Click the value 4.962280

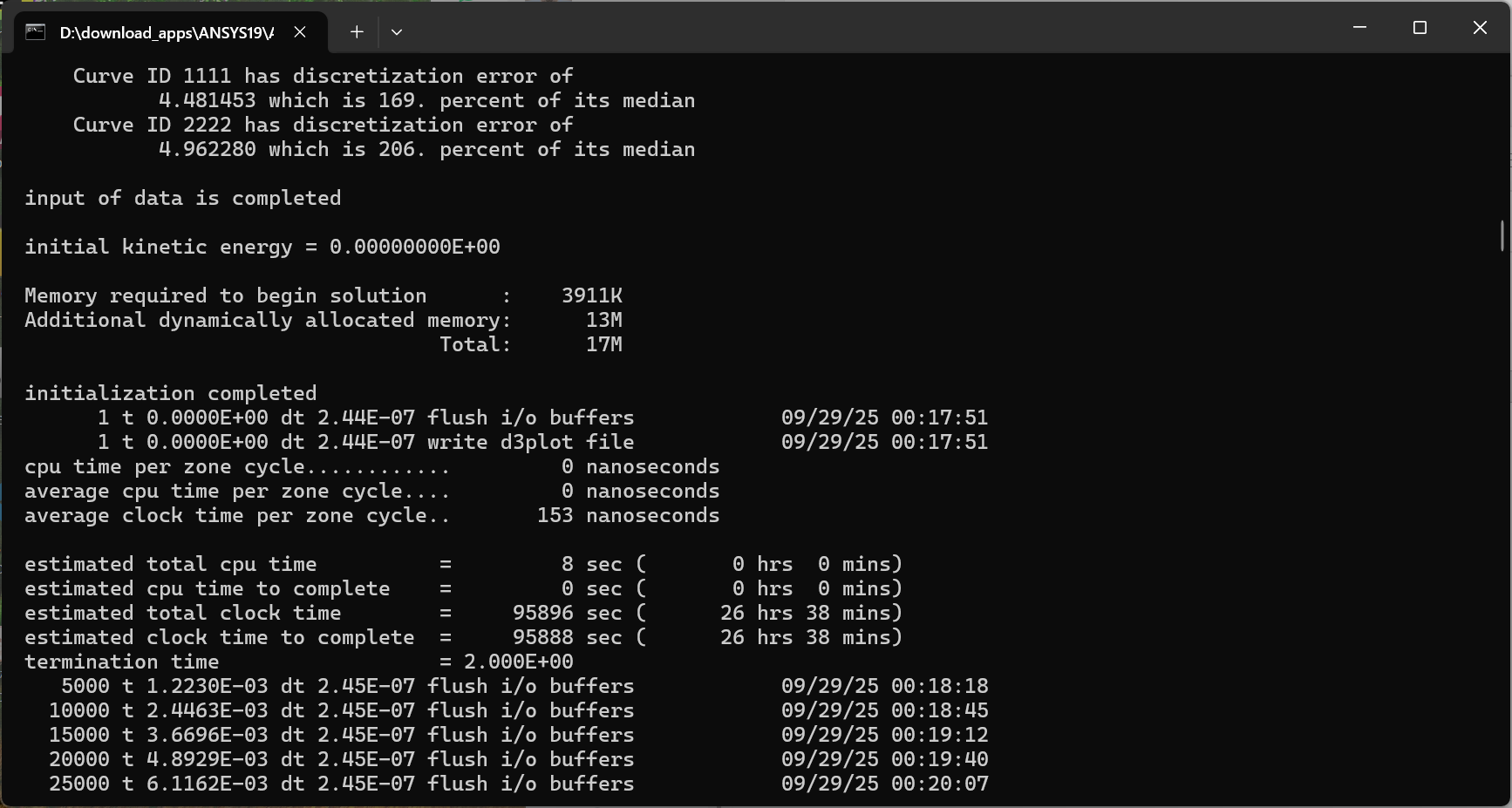[208, 149]
